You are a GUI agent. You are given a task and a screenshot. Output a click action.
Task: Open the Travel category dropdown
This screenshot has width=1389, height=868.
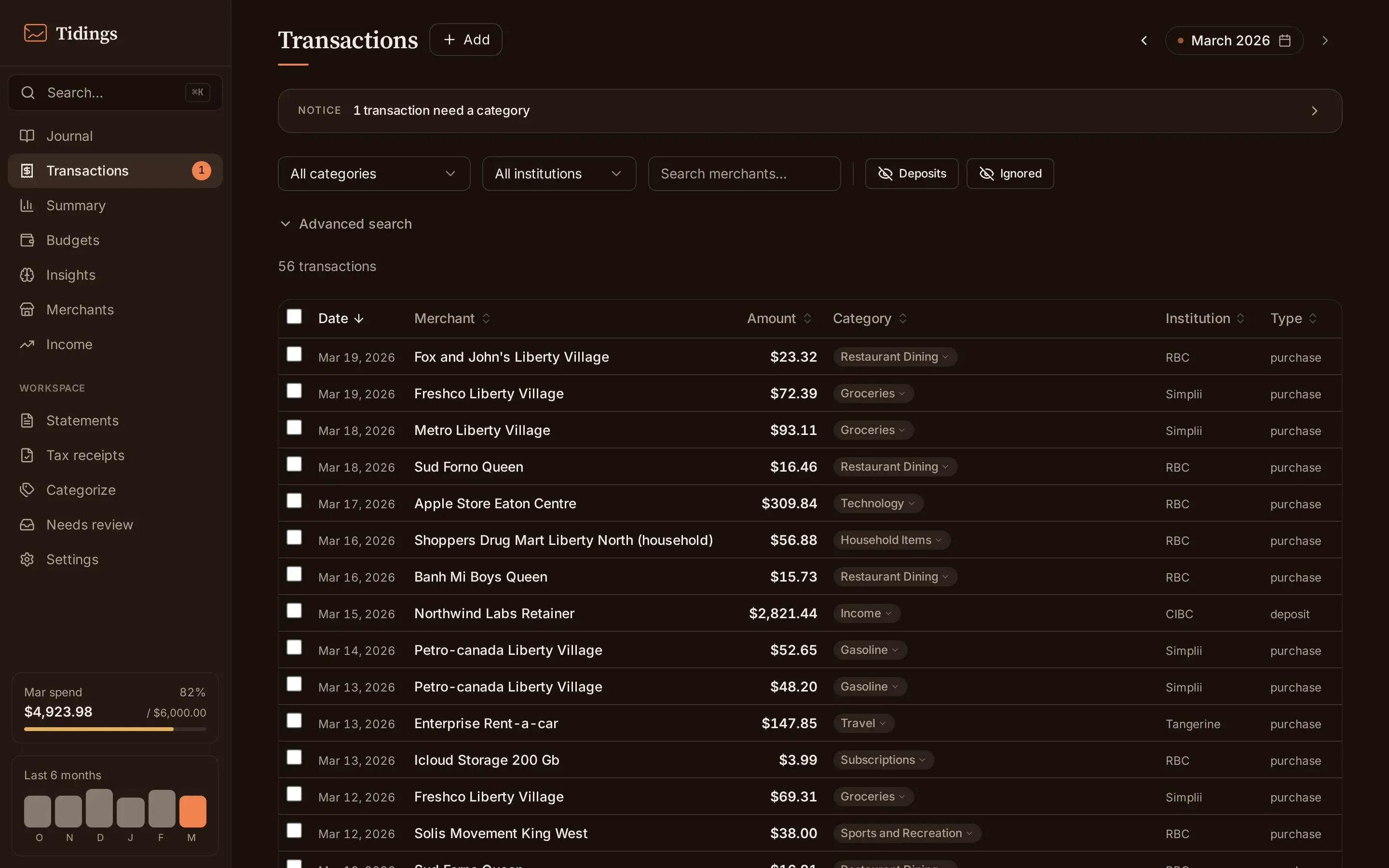864,723
